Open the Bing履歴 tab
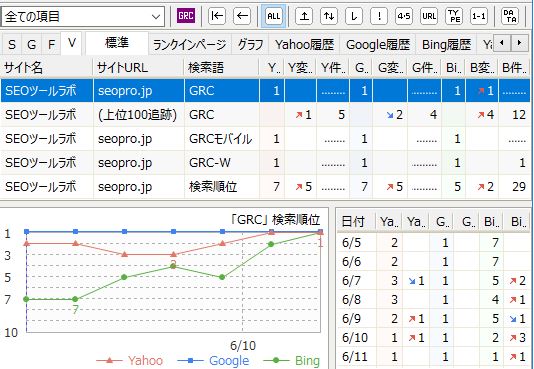Viewport: 534px width, 369px height. [446, 45]
